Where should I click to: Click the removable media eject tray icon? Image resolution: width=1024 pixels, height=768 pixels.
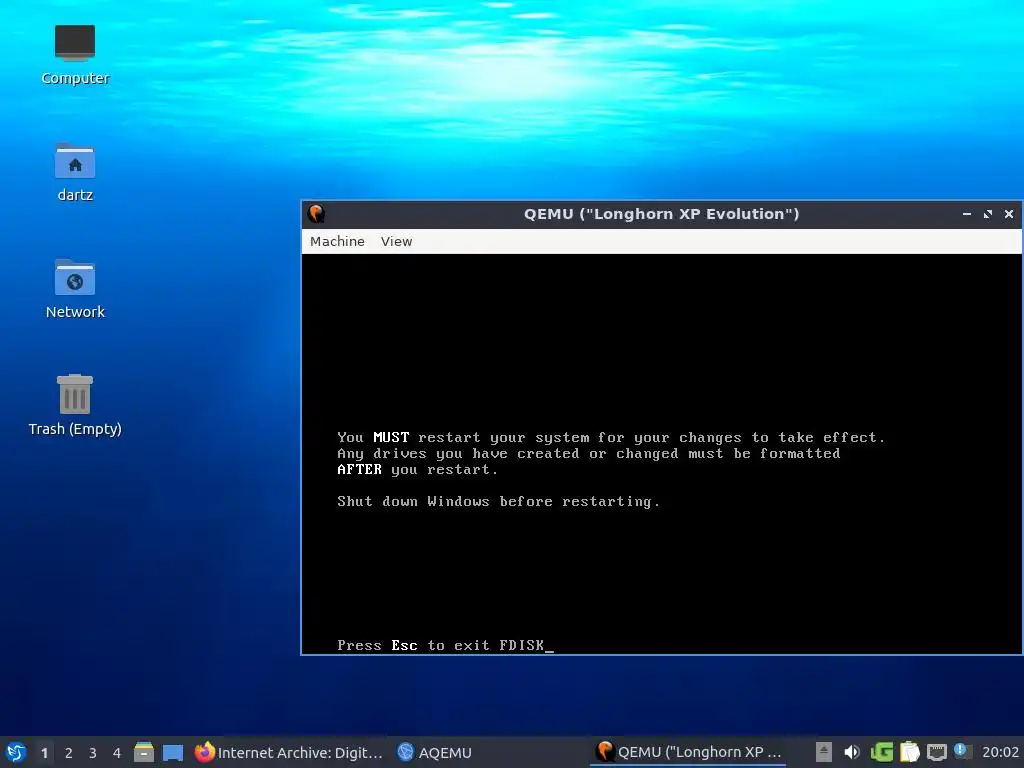pyautogui.click(x=824, y=752)
